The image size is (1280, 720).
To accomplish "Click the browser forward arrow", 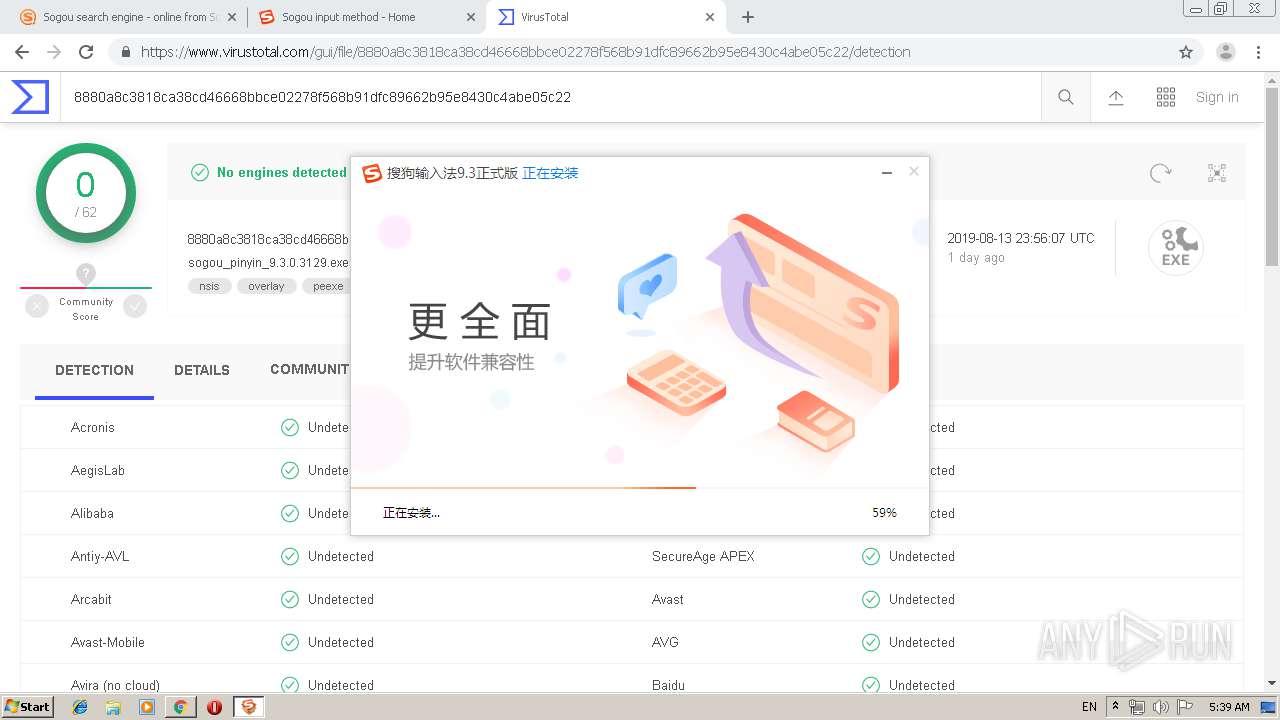I will (x=54, y=52).
